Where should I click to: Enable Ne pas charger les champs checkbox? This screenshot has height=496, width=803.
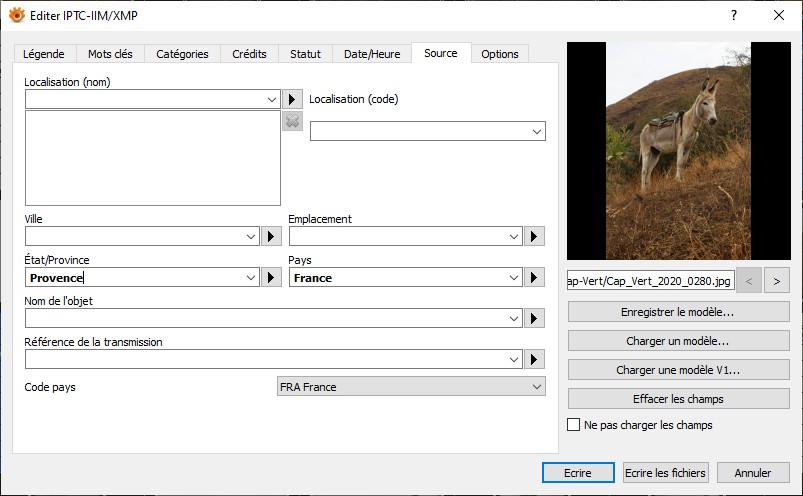point(574,425)
